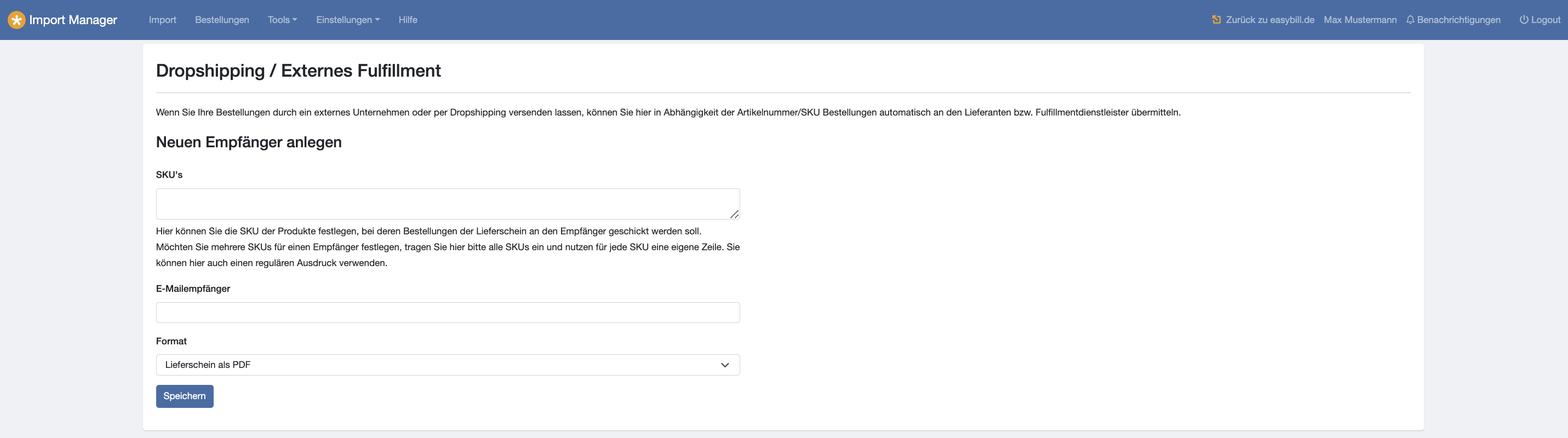Follow the Zurück zu easybill.de link text
This screenshot has height=438, width=1568.
(1270, 20)
